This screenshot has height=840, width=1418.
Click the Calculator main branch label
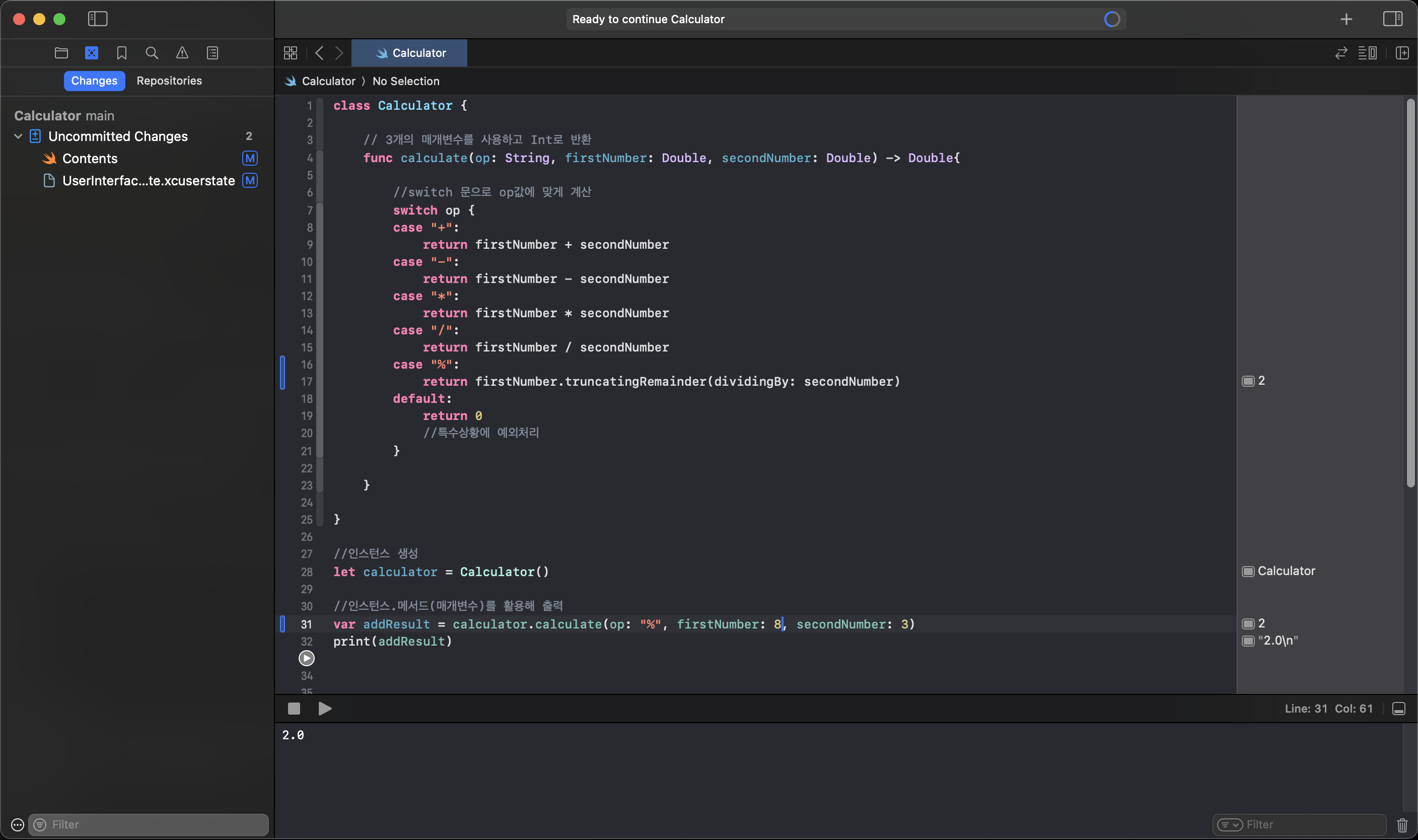tap(64, 115)
